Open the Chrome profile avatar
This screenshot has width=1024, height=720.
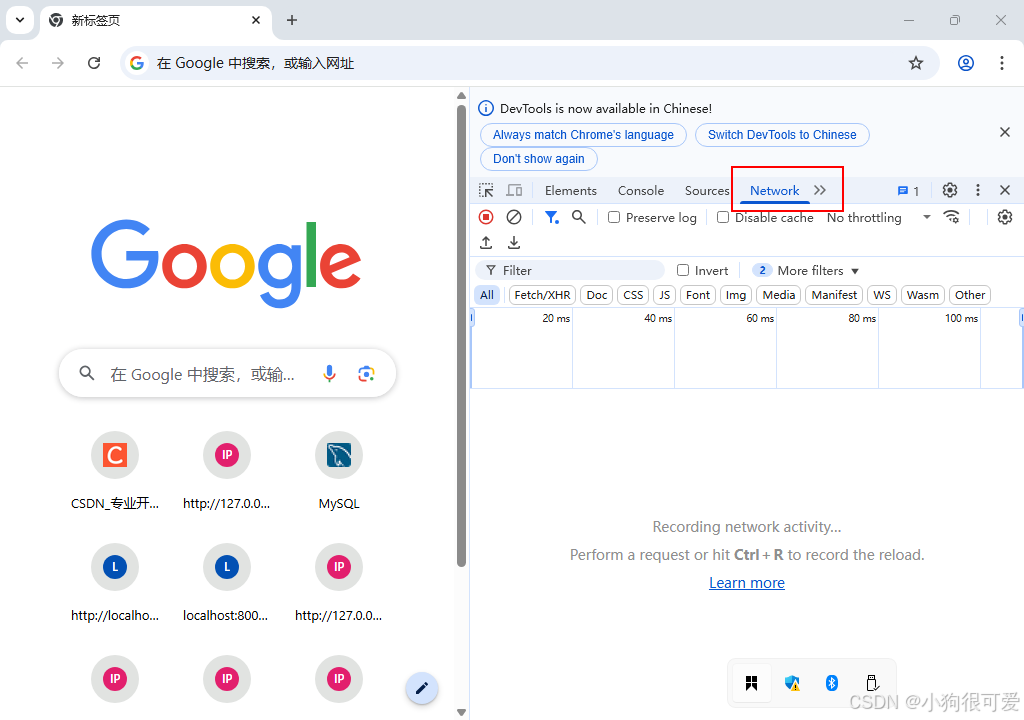pos(966,63)
